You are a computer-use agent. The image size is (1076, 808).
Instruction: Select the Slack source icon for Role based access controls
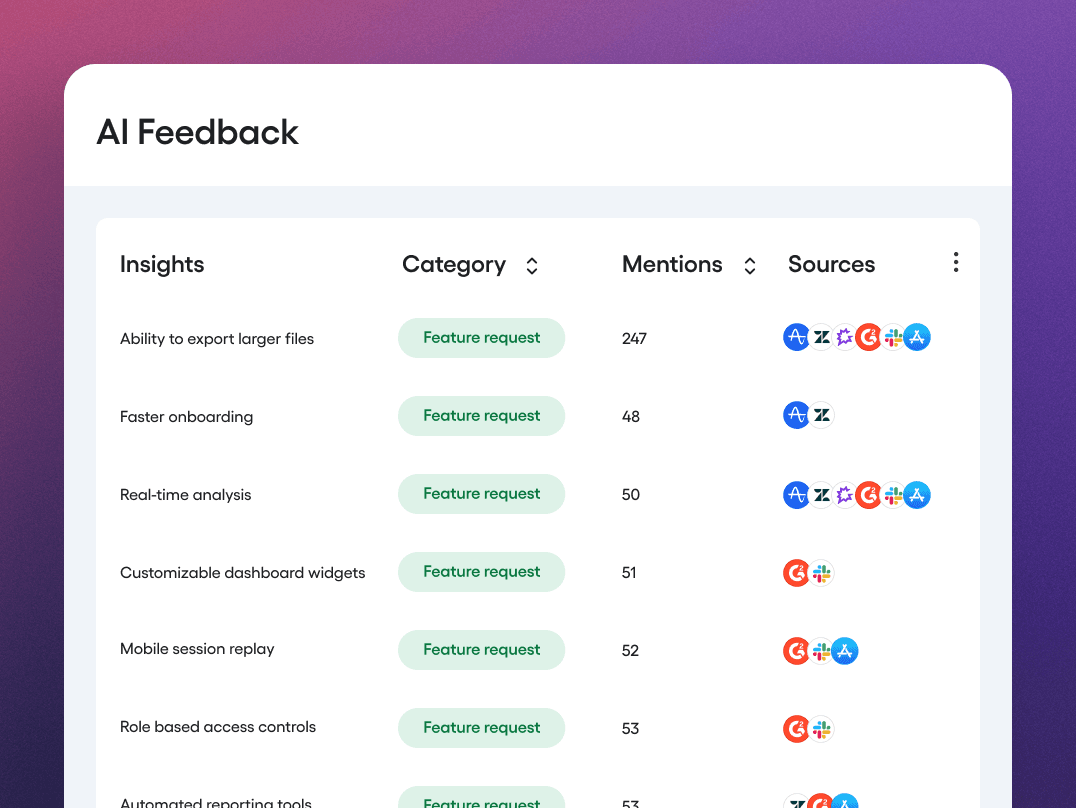(821, 729)
